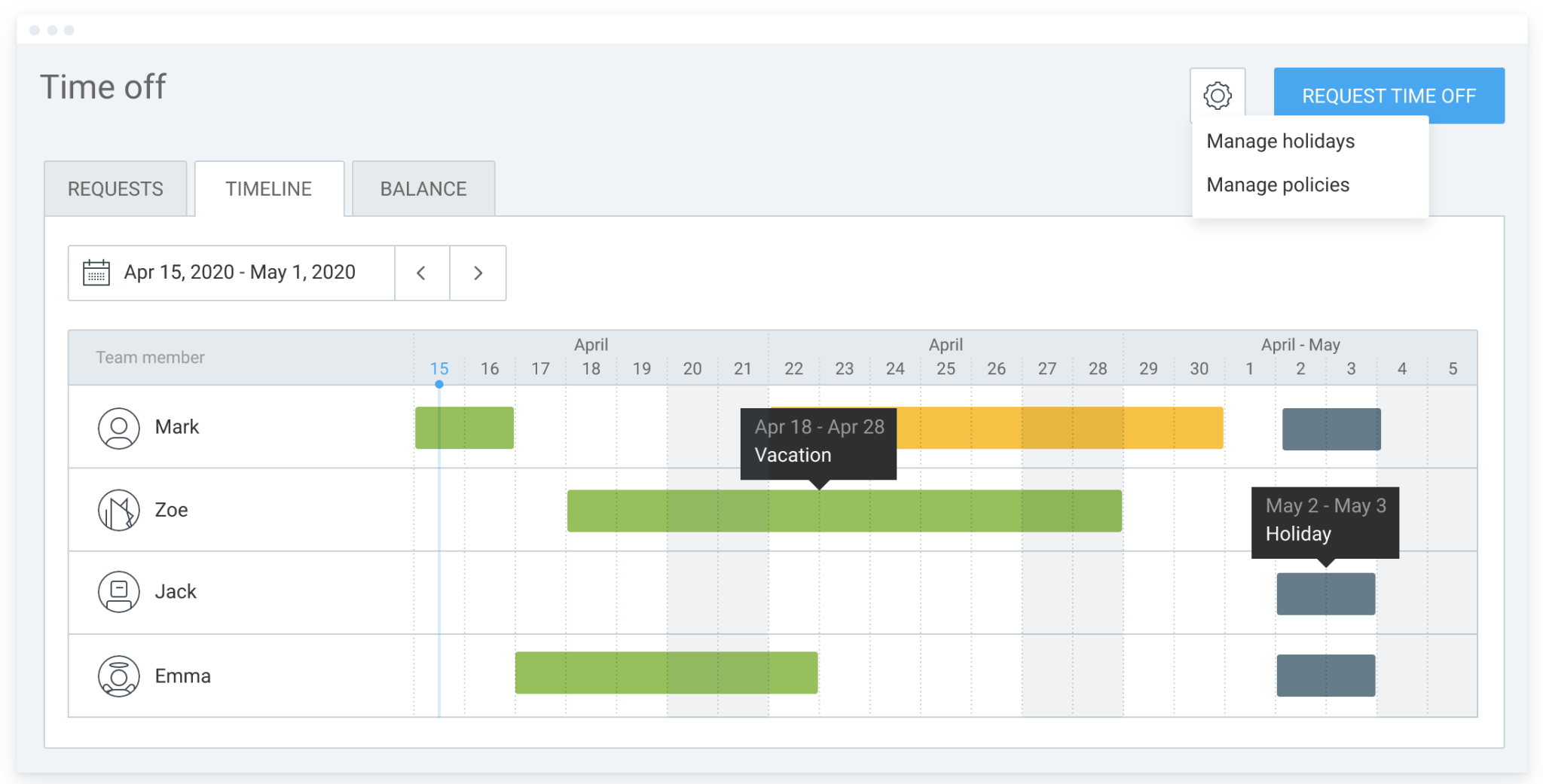Open the Apr 15 - May 1 date picker
1543x784 pixels.
pyautogui.click(x=240, y=273)
